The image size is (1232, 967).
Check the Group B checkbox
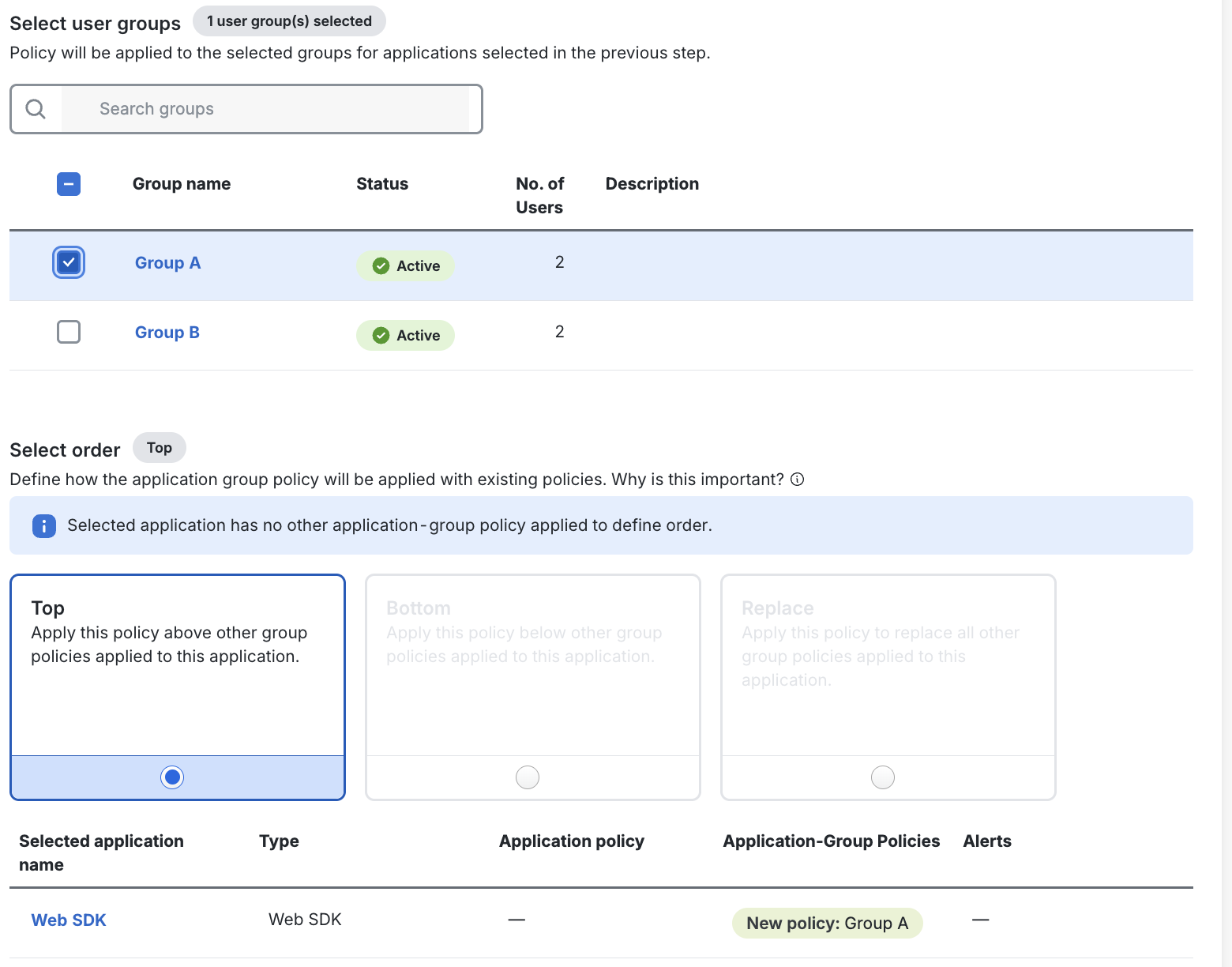tap(69, 332)
